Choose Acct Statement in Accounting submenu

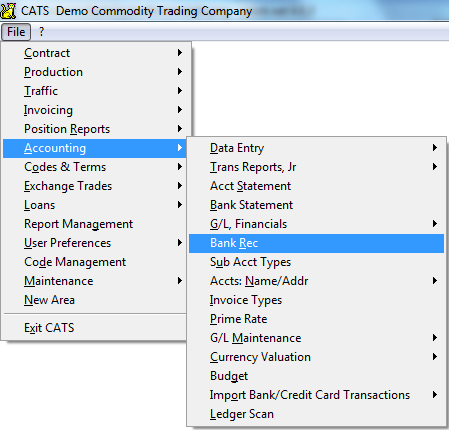316,186
